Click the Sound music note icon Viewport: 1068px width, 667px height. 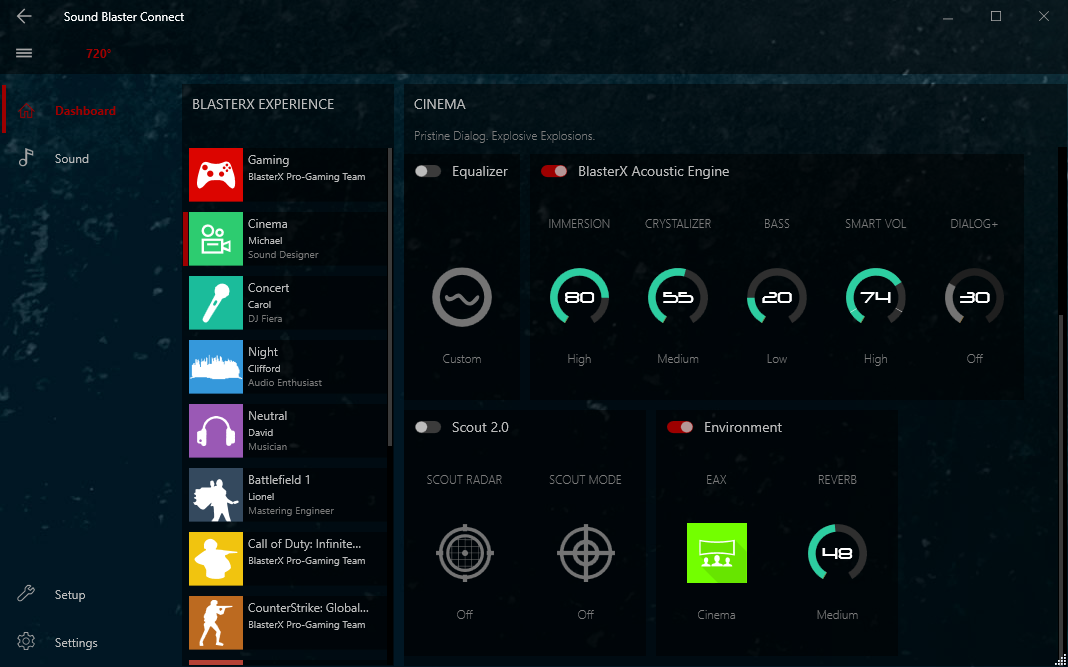(26, 158)
